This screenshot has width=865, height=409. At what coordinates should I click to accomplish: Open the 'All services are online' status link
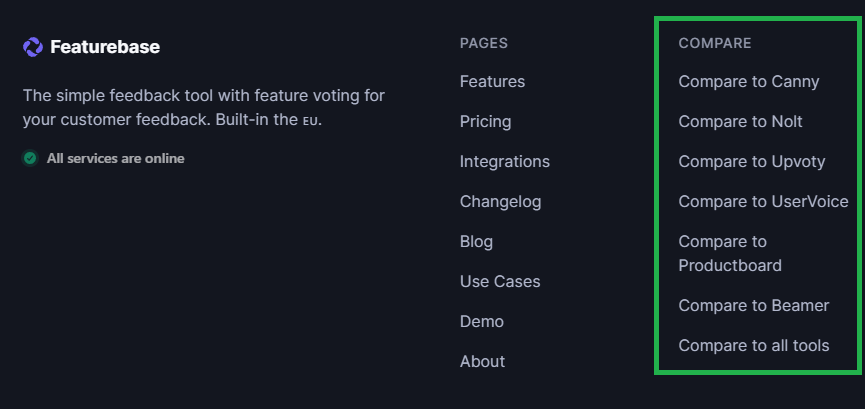pyautogui.click(x=115, y=158)
